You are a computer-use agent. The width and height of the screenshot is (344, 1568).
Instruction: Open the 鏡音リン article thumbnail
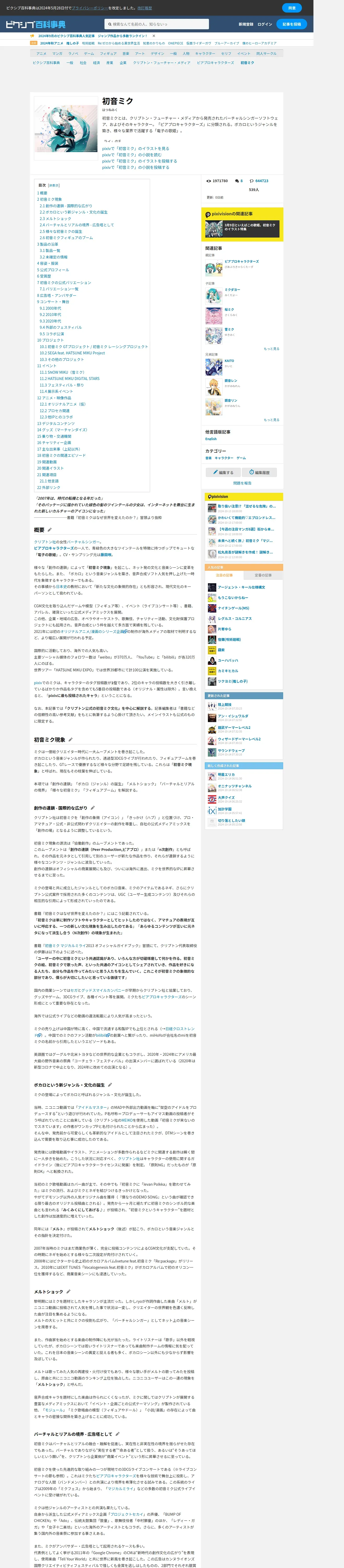[x=213, y=407]
